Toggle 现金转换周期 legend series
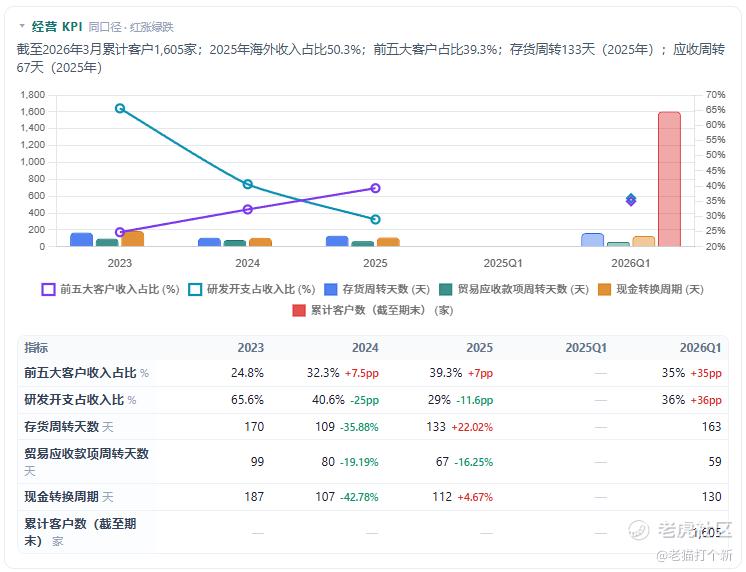746x572 pixels. click(651, 289)
